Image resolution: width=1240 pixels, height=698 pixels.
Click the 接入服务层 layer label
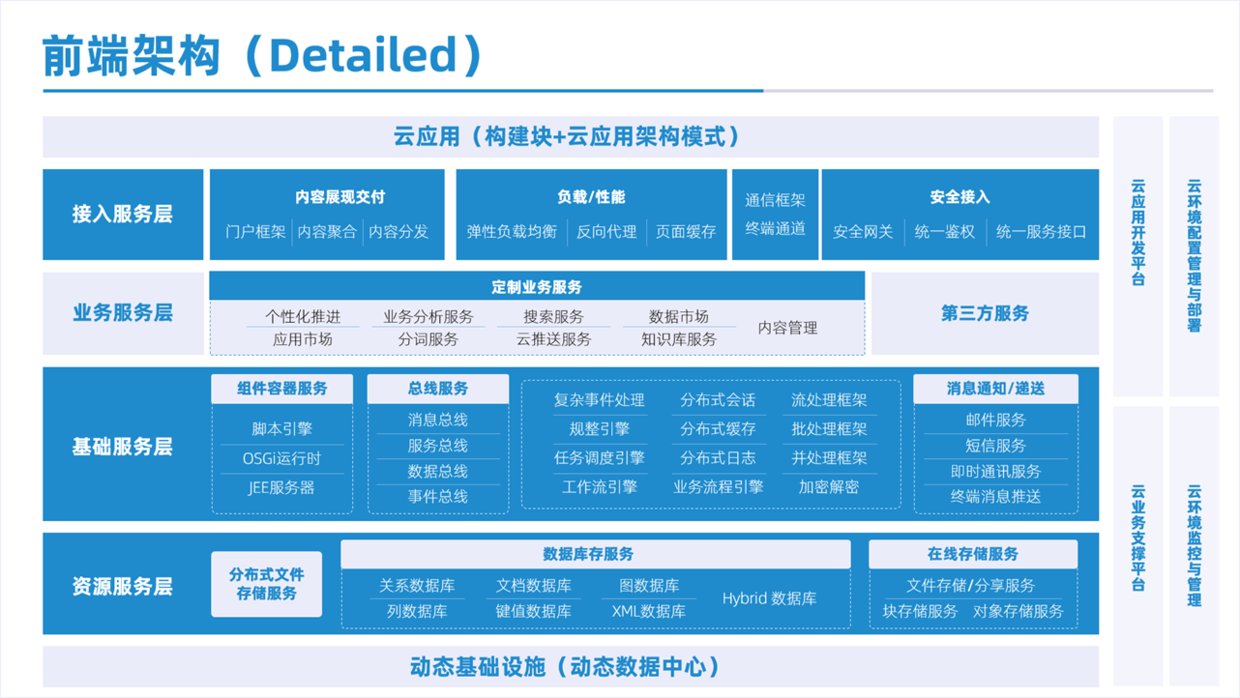[122, 214]
